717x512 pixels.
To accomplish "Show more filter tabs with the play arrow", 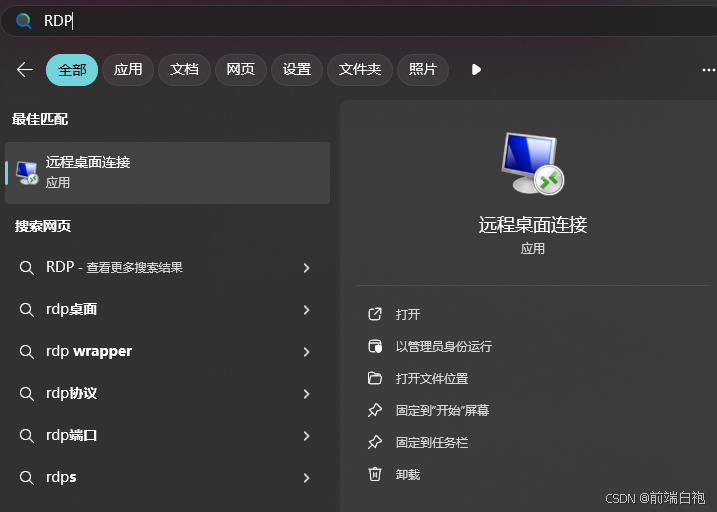I will tap(476, 70).
